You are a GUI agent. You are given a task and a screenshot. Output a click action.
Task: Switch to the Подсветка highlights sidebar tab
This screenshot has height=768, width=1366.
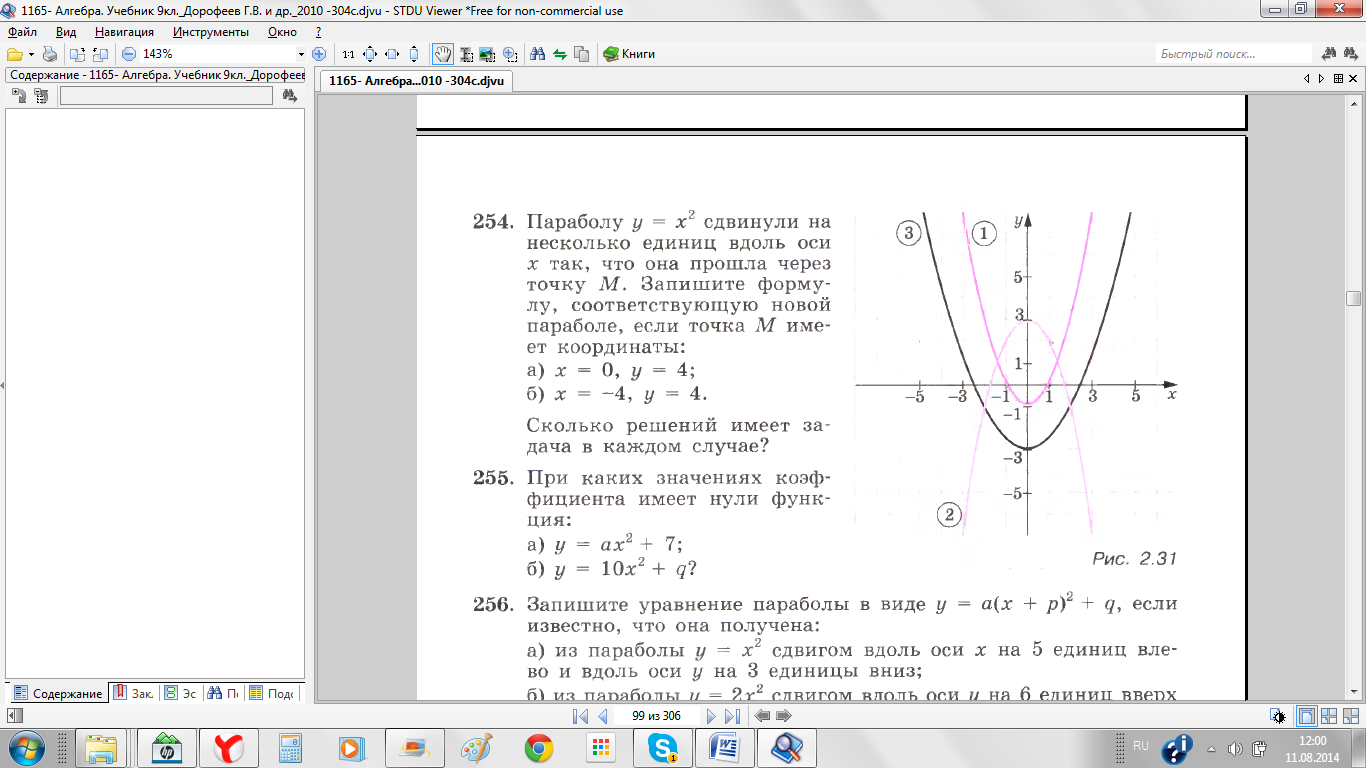tap(272, 693)
